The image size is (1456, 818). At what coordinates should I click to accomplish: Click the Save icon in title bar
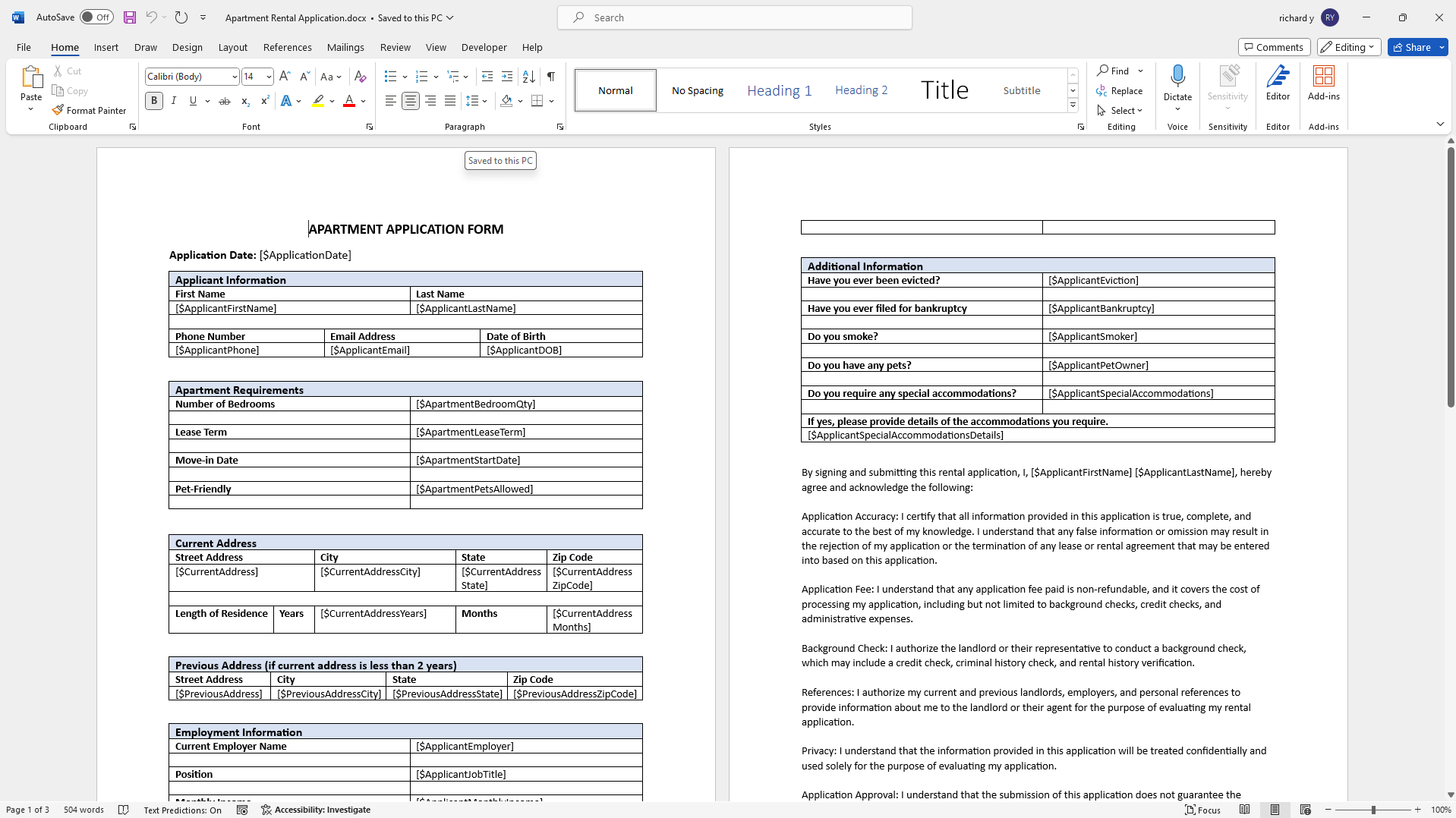click(130, 17)
